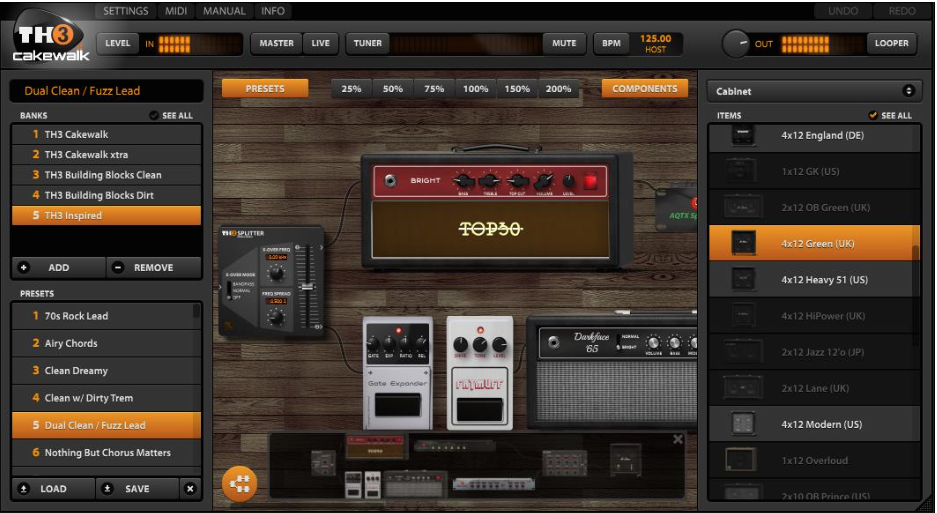Click the 125.00 HOST tempo value

(x=656, y=43)
